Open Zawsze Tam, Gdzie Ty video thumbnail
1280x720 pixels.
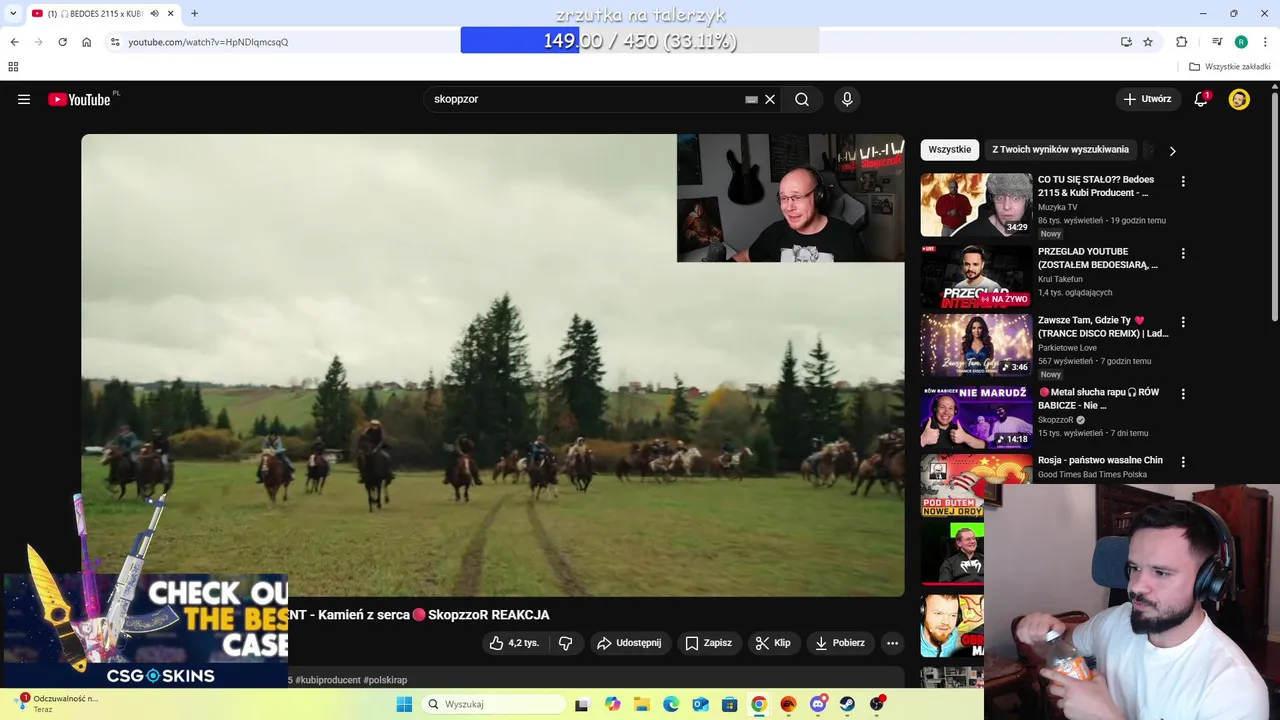[976, 345]
